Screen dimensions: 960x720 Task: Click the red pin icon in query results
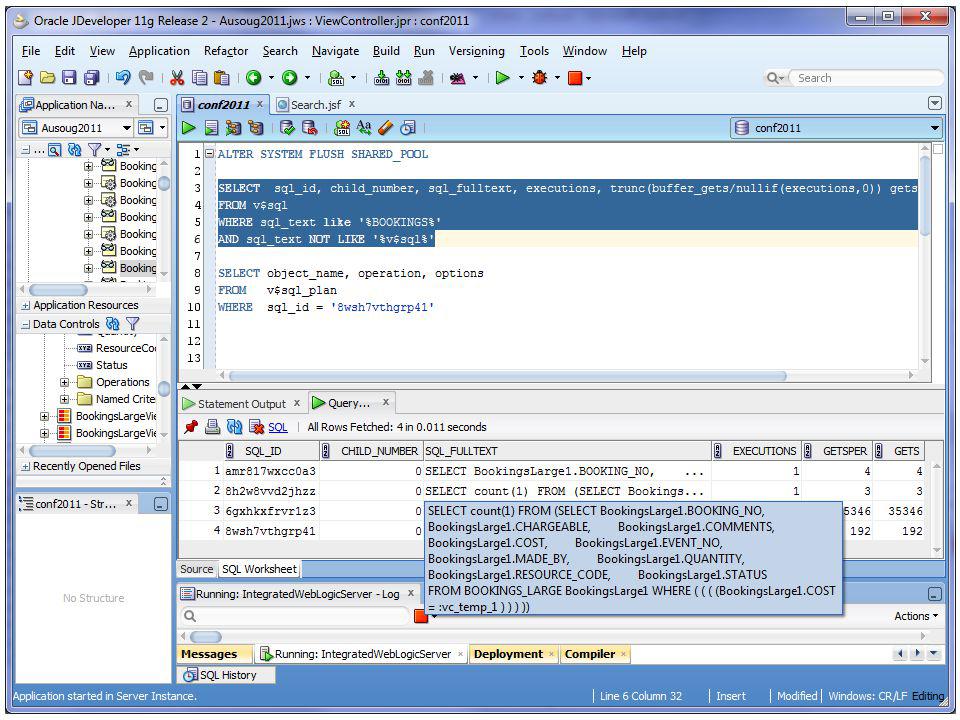point(191,427)
